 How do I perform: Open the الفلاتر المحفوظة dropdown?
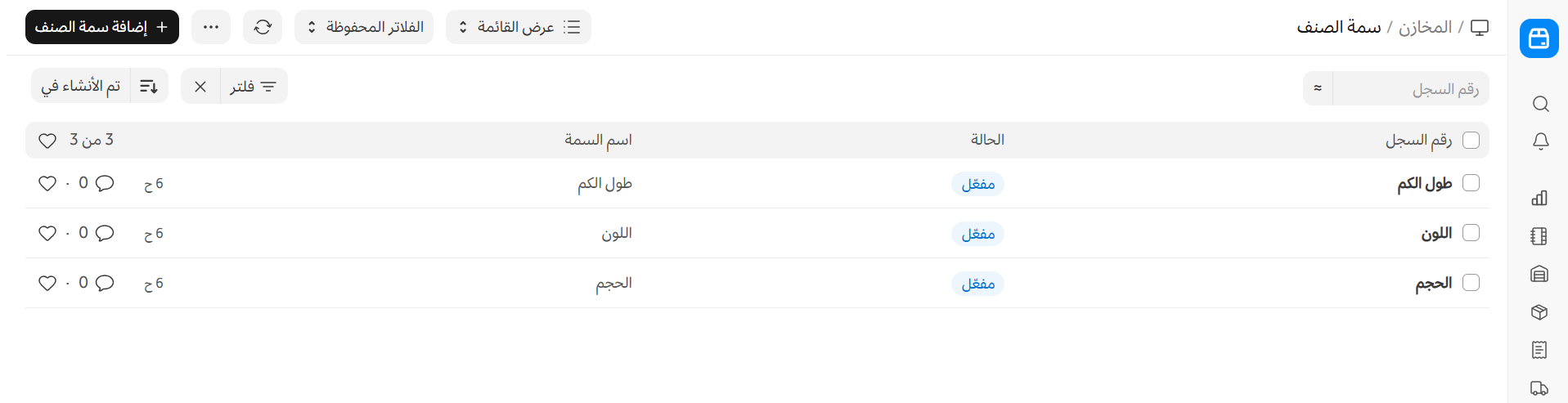pos(364,27)
